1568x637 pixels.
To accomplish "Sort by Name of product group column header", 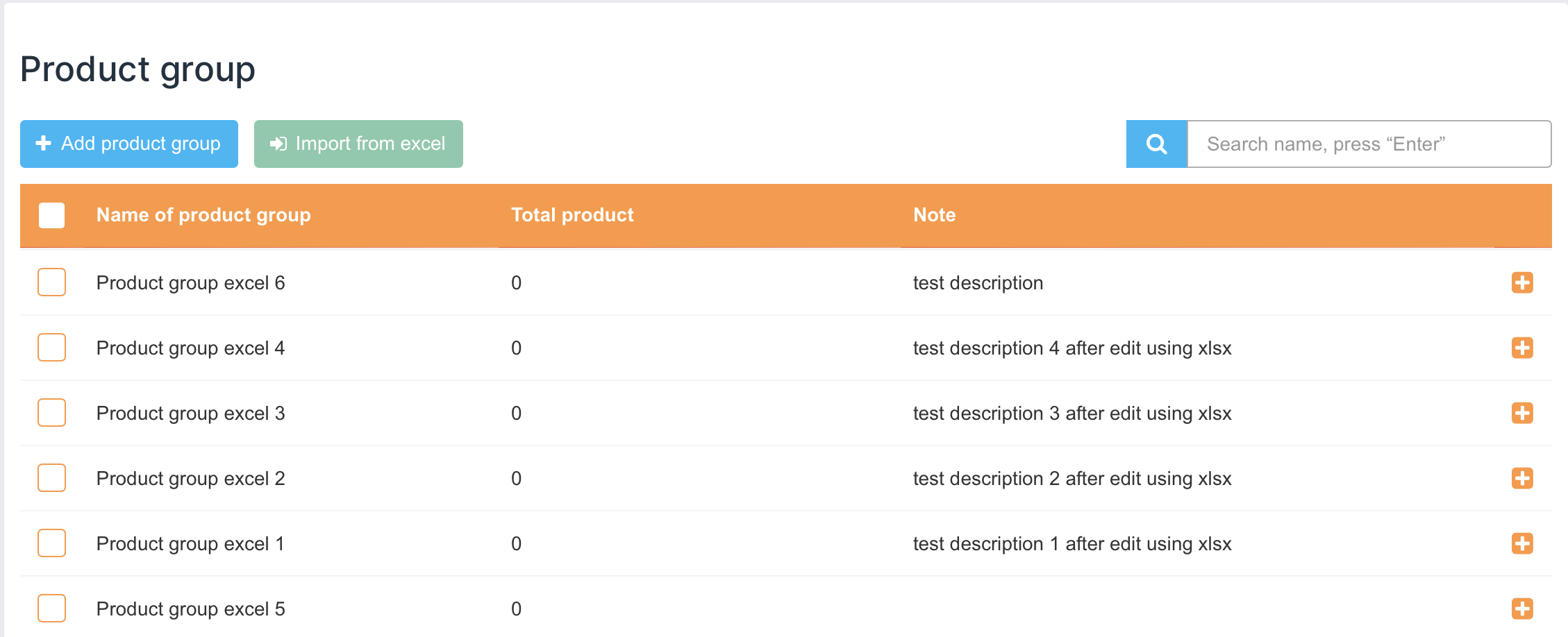I will [203, 215].
